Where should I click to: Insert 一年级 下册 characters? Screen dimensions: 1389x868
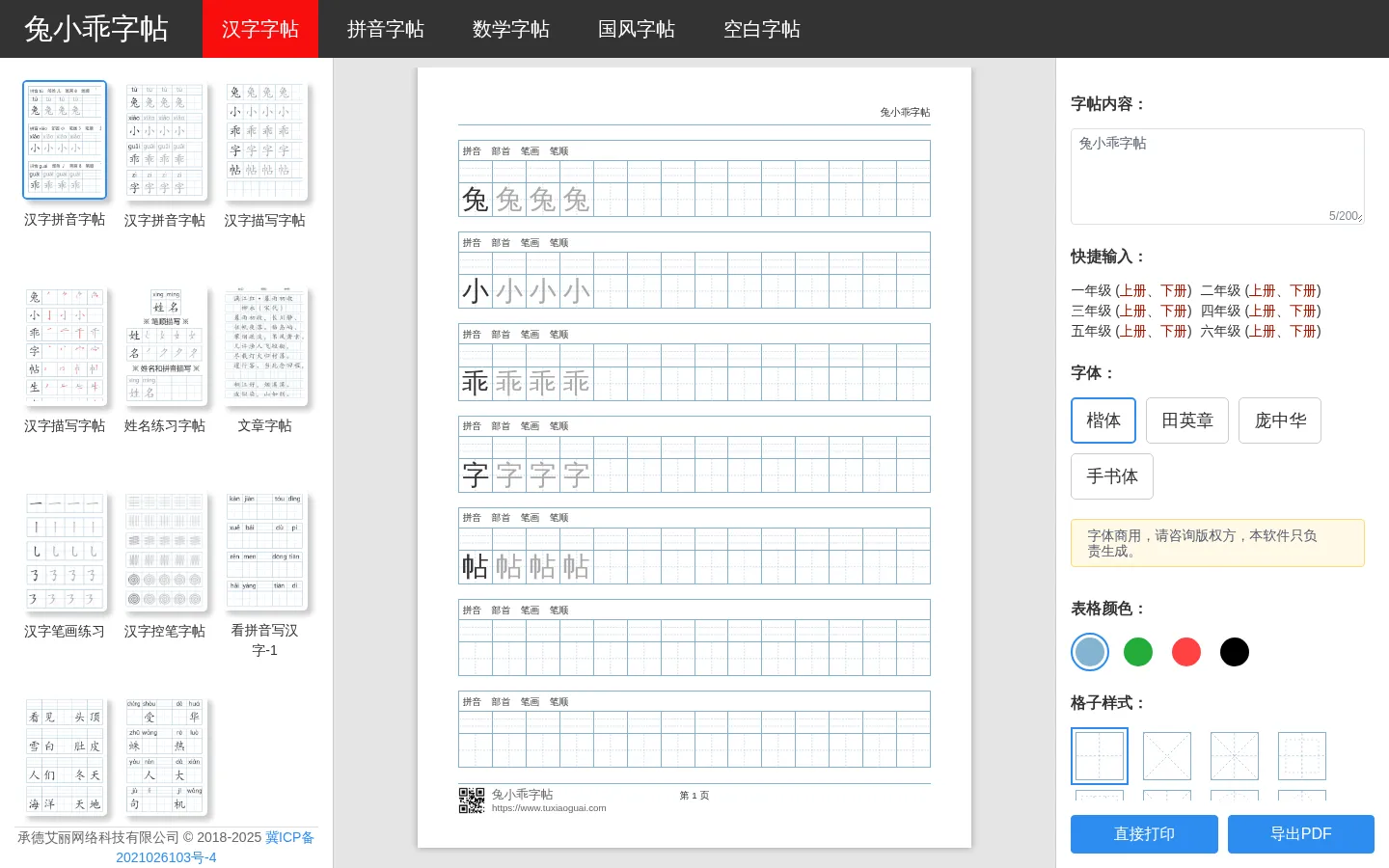click(1174, 290)
